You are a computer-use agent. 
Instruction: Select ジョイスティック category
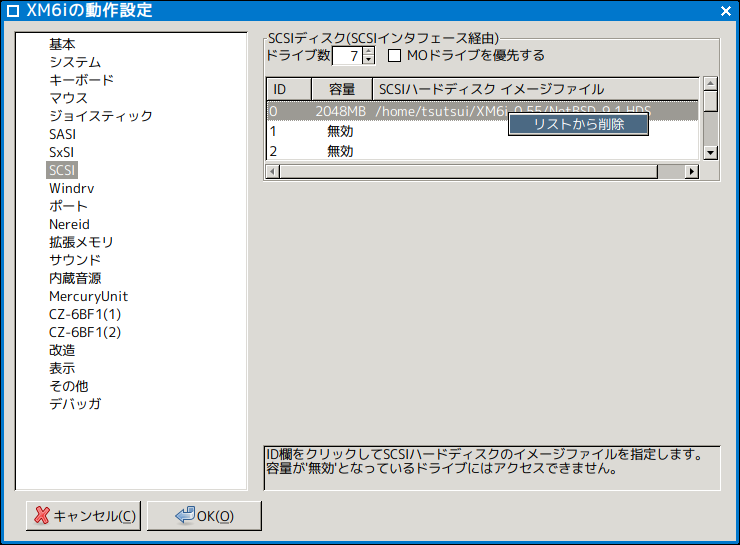pyautogui.click(x=101, y=116)
